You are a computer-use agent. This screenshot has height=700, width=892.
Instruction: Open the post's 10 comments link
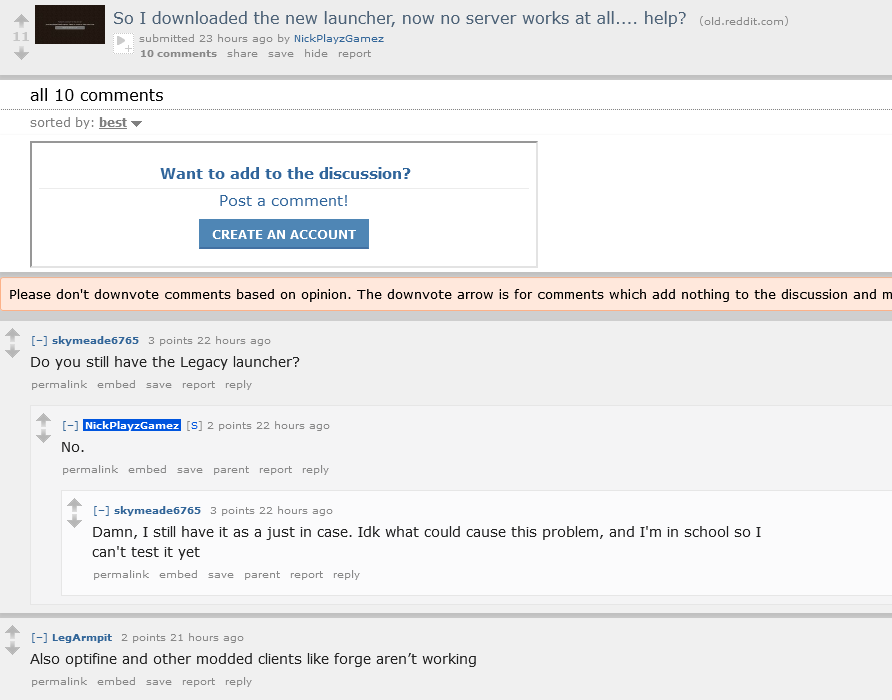pyautogui.click(x=179, y=53)
